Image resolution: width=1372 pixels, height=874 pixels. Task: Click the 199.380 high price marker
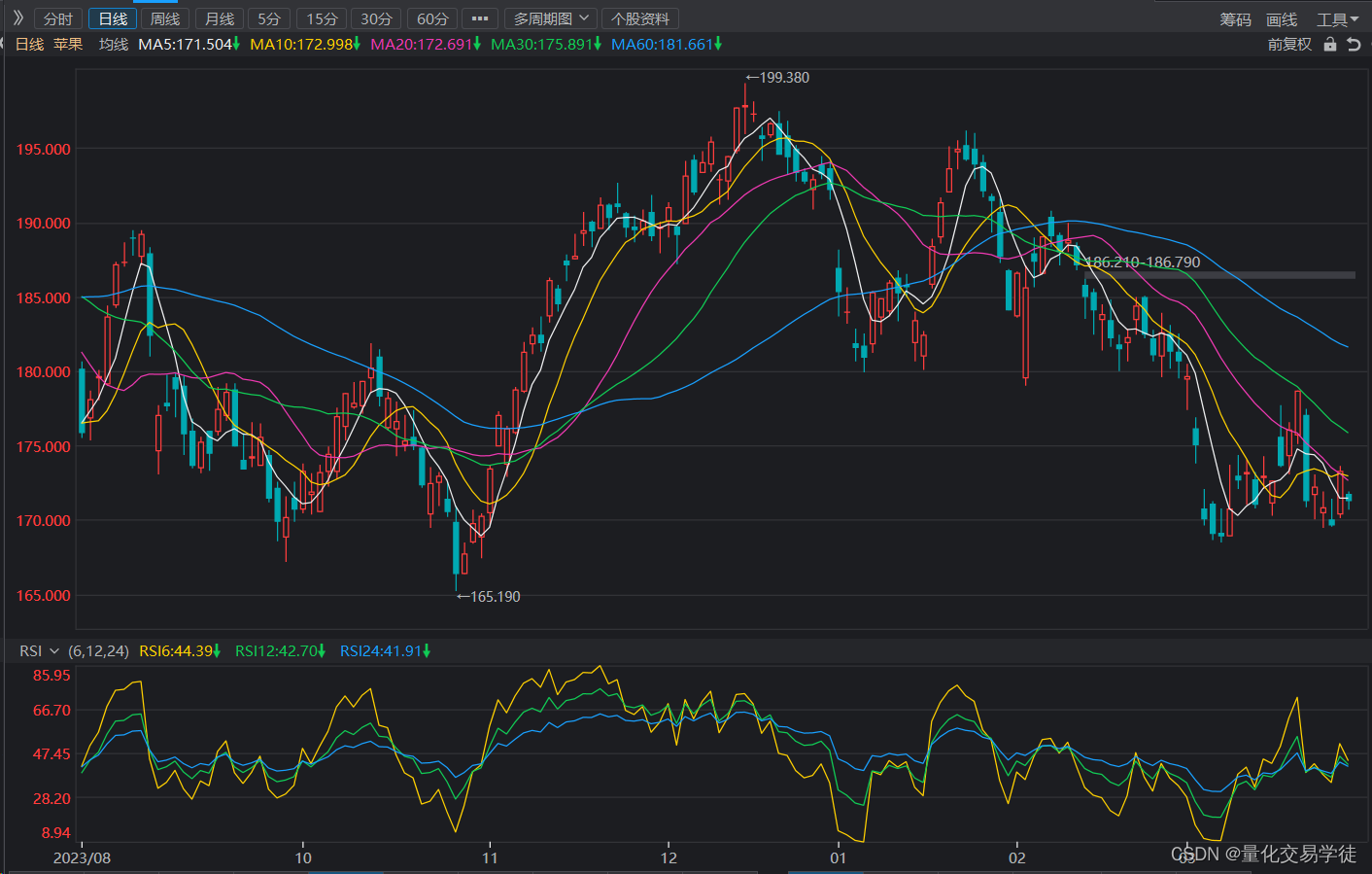(x=777, y=78)
